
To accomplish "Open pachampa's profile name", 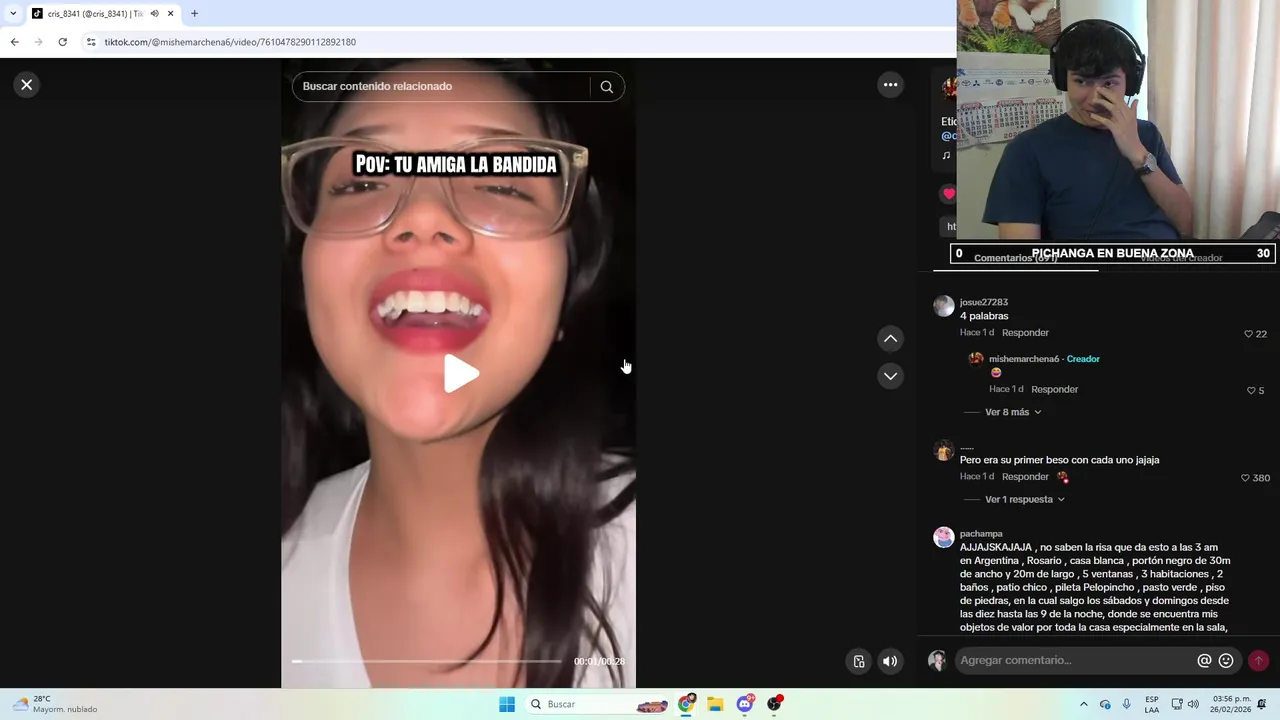I will pos(981,534).
